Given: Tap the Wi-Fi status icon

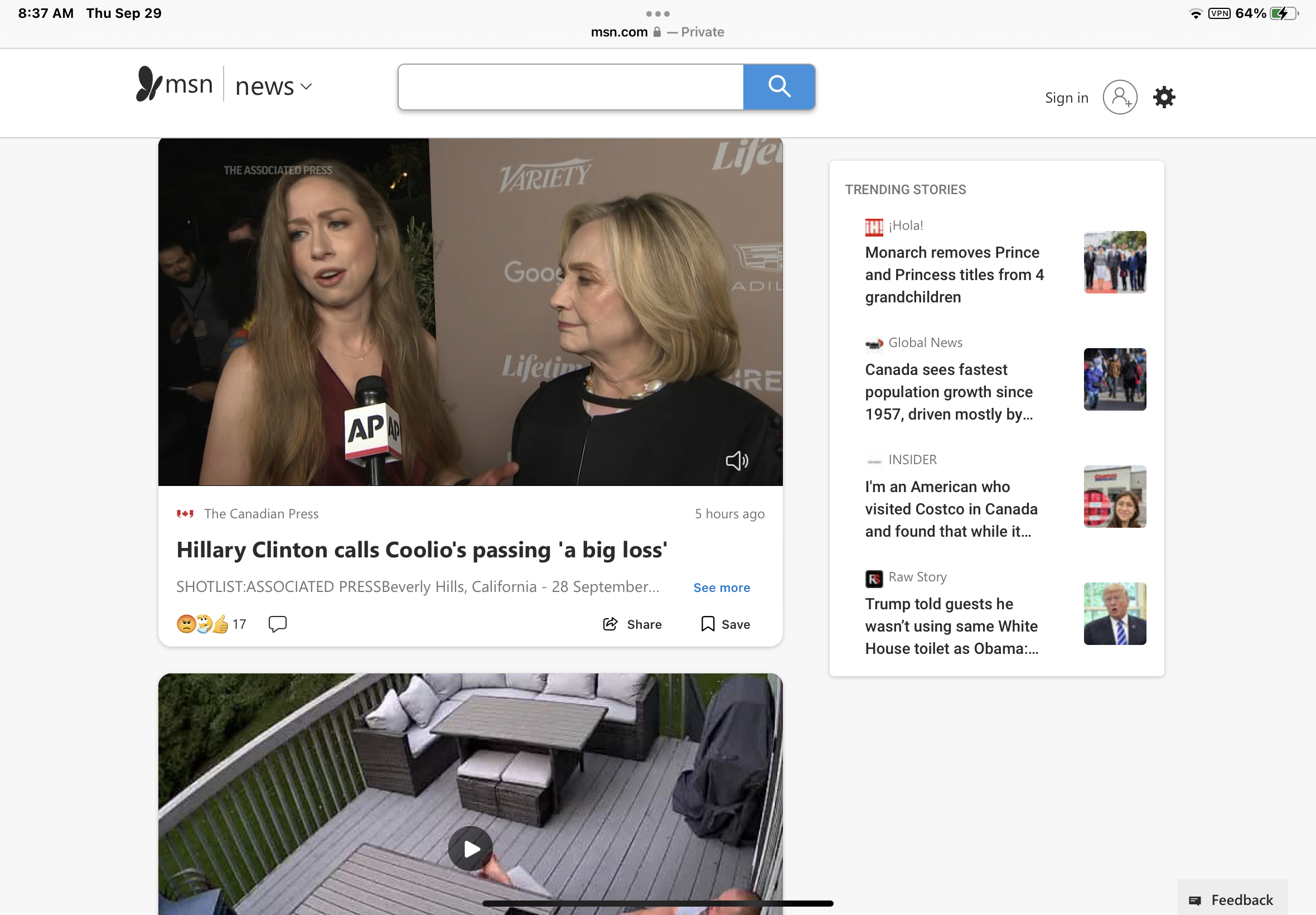Looking at the screenshot, I should [1195, 14].
